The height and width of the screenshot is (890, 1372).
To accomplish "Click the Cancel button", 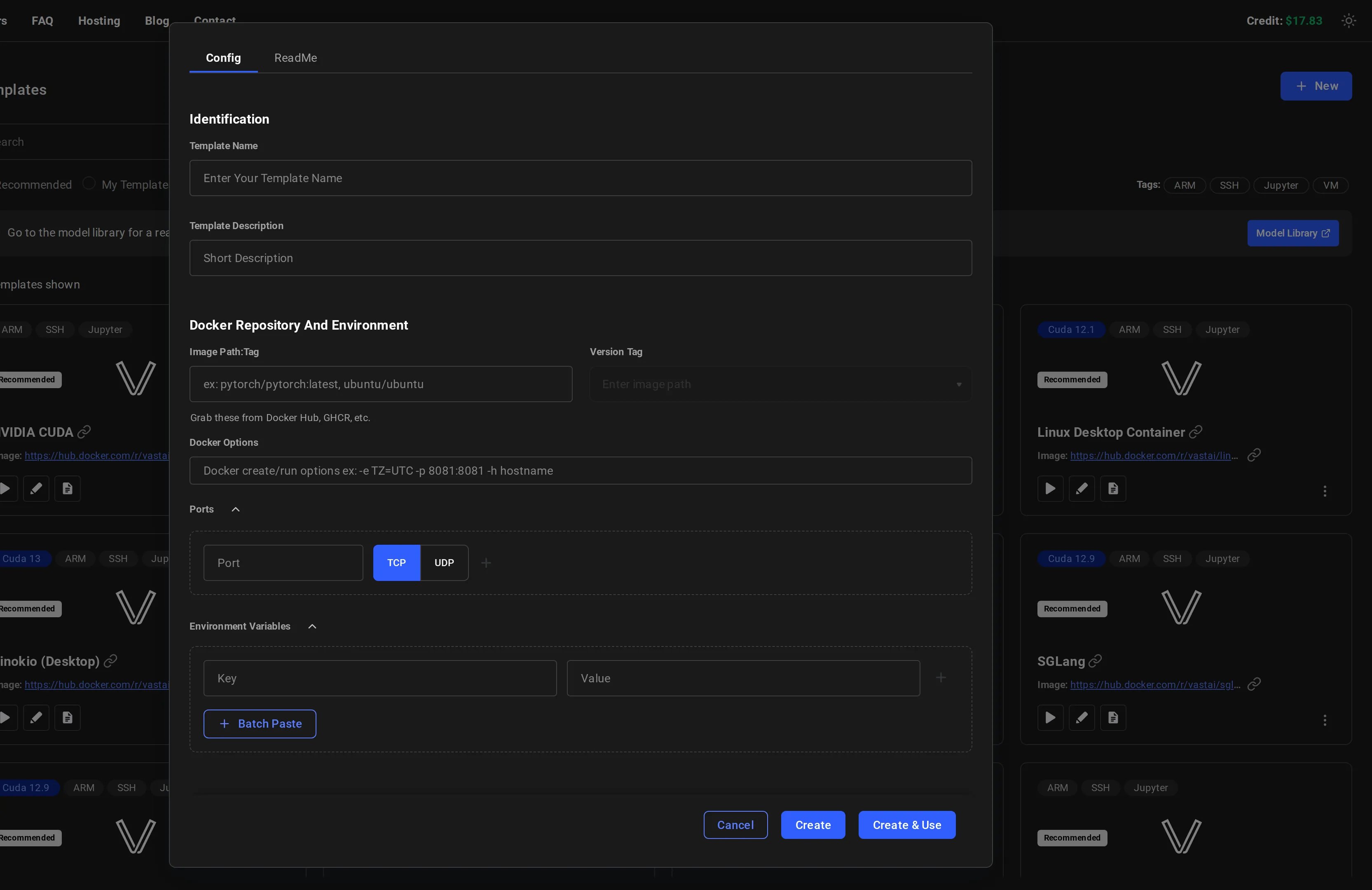I will [x=735, y=825].
